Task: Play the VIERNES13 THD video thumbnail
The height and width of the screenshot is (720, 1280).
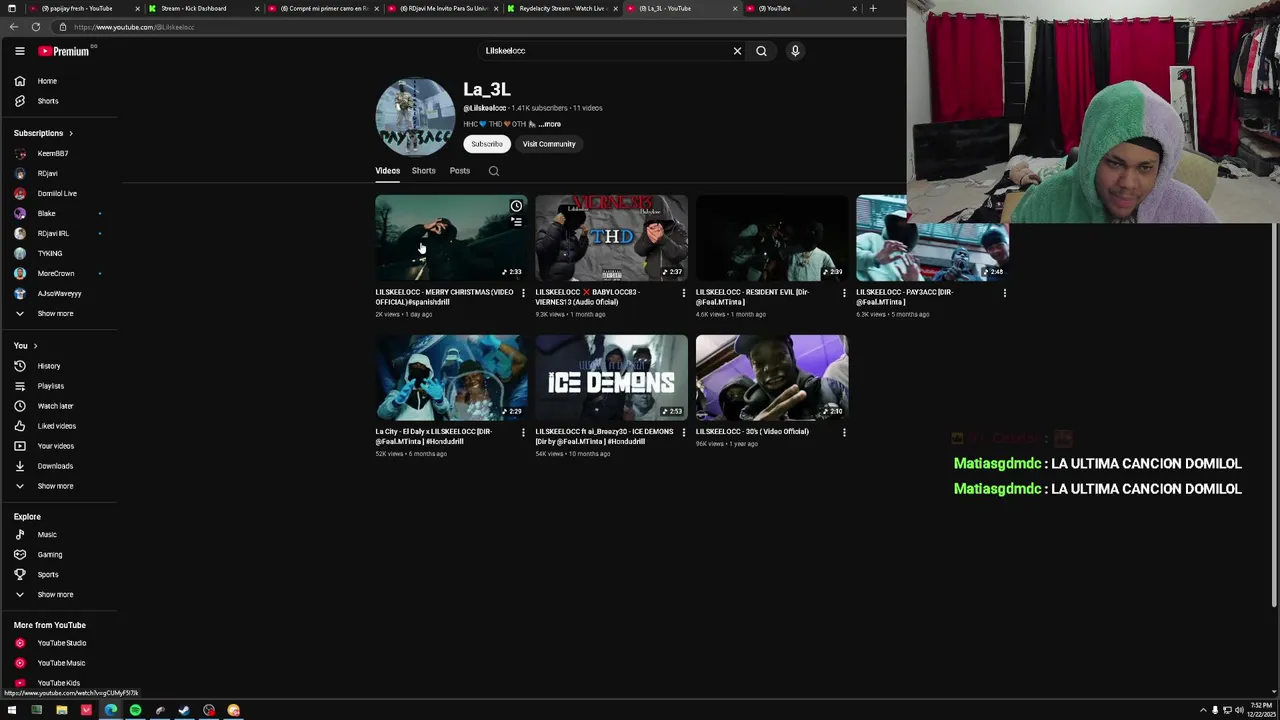Action: (611, 238)
